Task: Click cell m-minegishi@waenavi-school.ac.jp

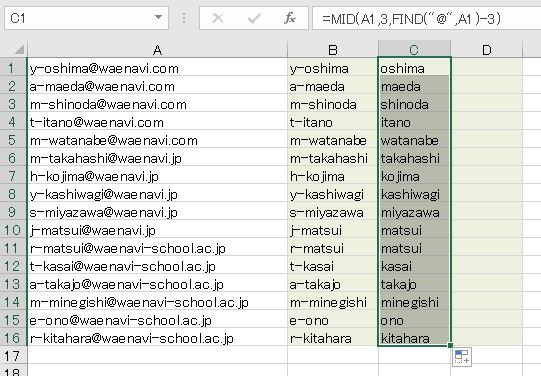Action: click(157, 302)
